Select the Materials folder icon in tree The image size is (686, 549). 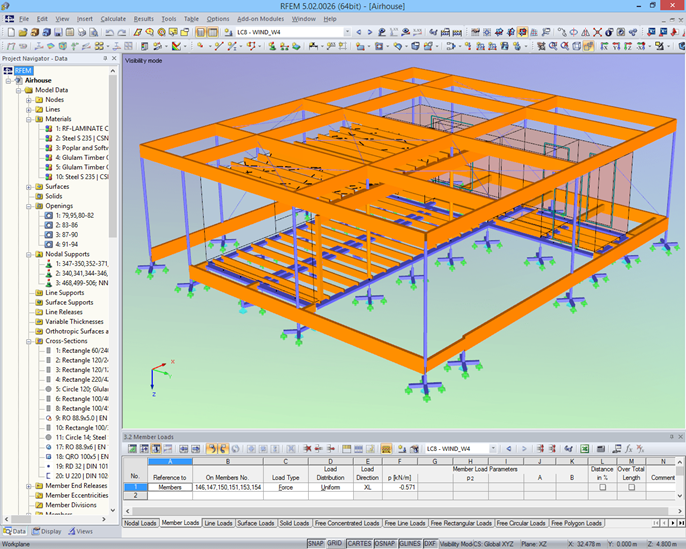click(x=38, y=119)
